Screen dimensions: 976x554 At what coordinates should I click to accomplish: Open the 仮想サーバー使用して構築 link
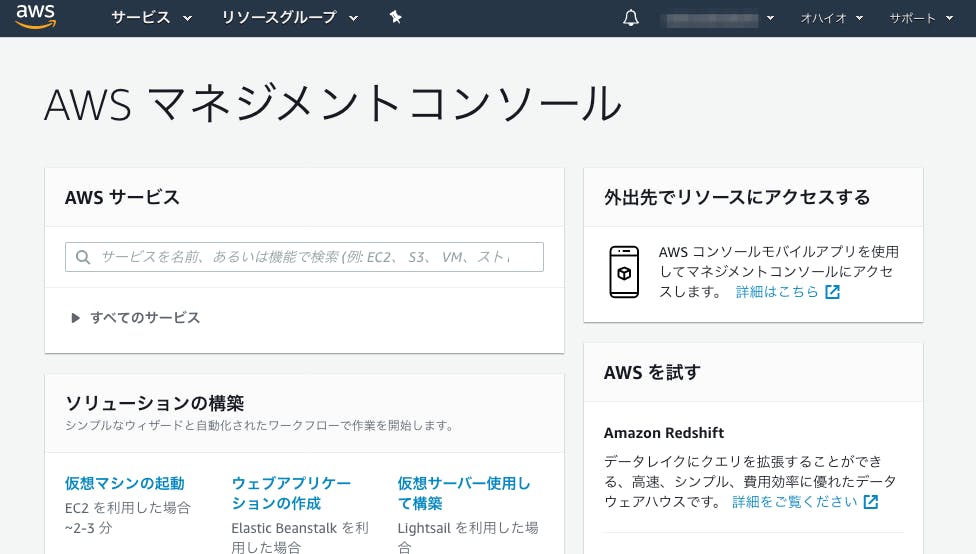pos(463,493)
